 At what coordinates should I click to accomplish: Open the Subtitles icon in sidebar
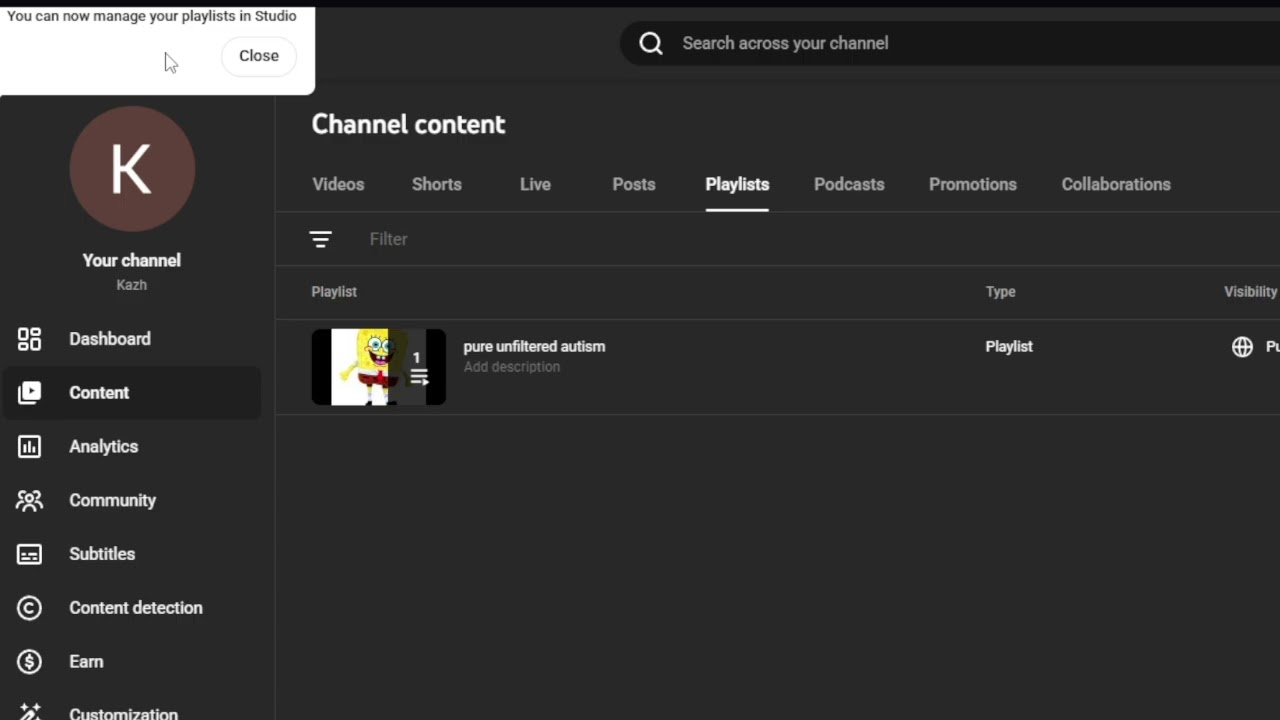(29, 554)
